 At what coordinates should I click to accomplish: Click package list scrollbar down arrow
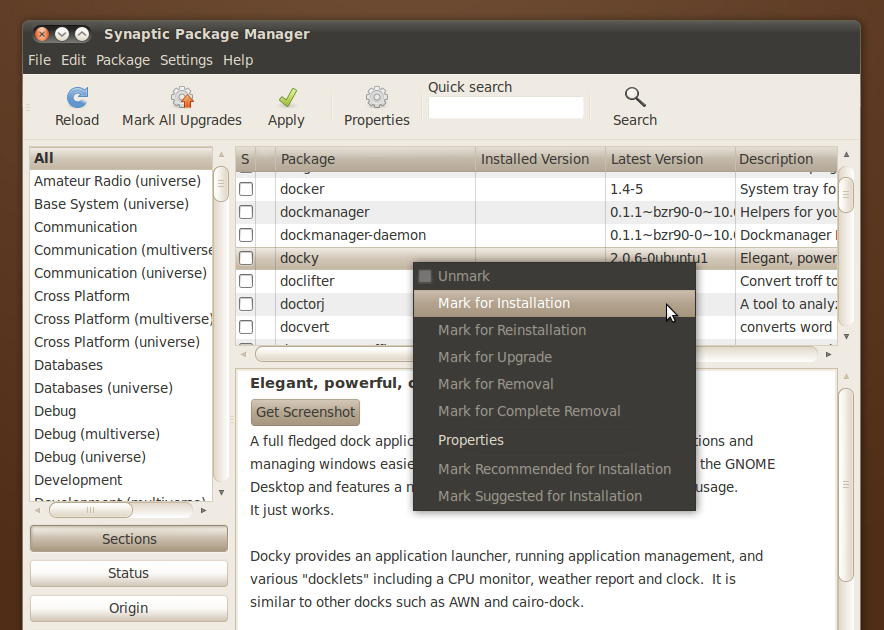[x=846, y=337]
